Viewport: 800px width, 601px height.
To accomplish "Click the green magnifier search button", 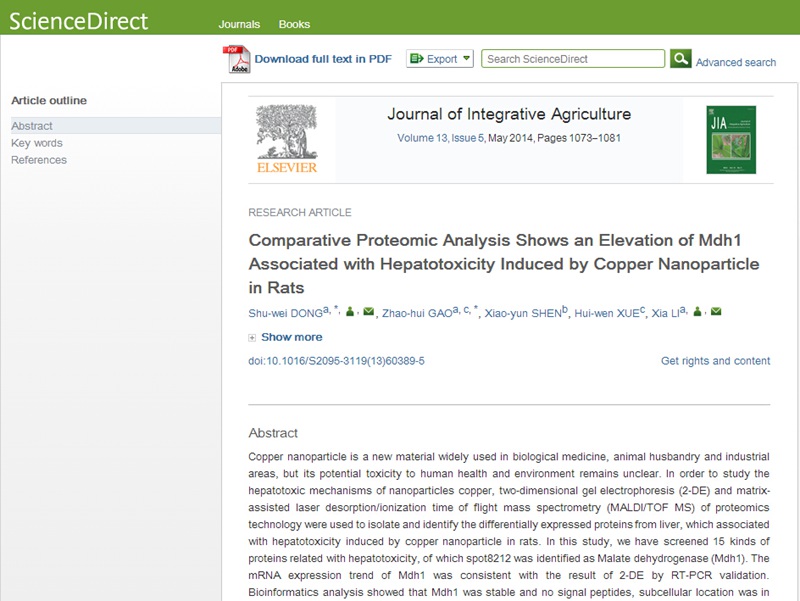I will click(x=681, y=59).
